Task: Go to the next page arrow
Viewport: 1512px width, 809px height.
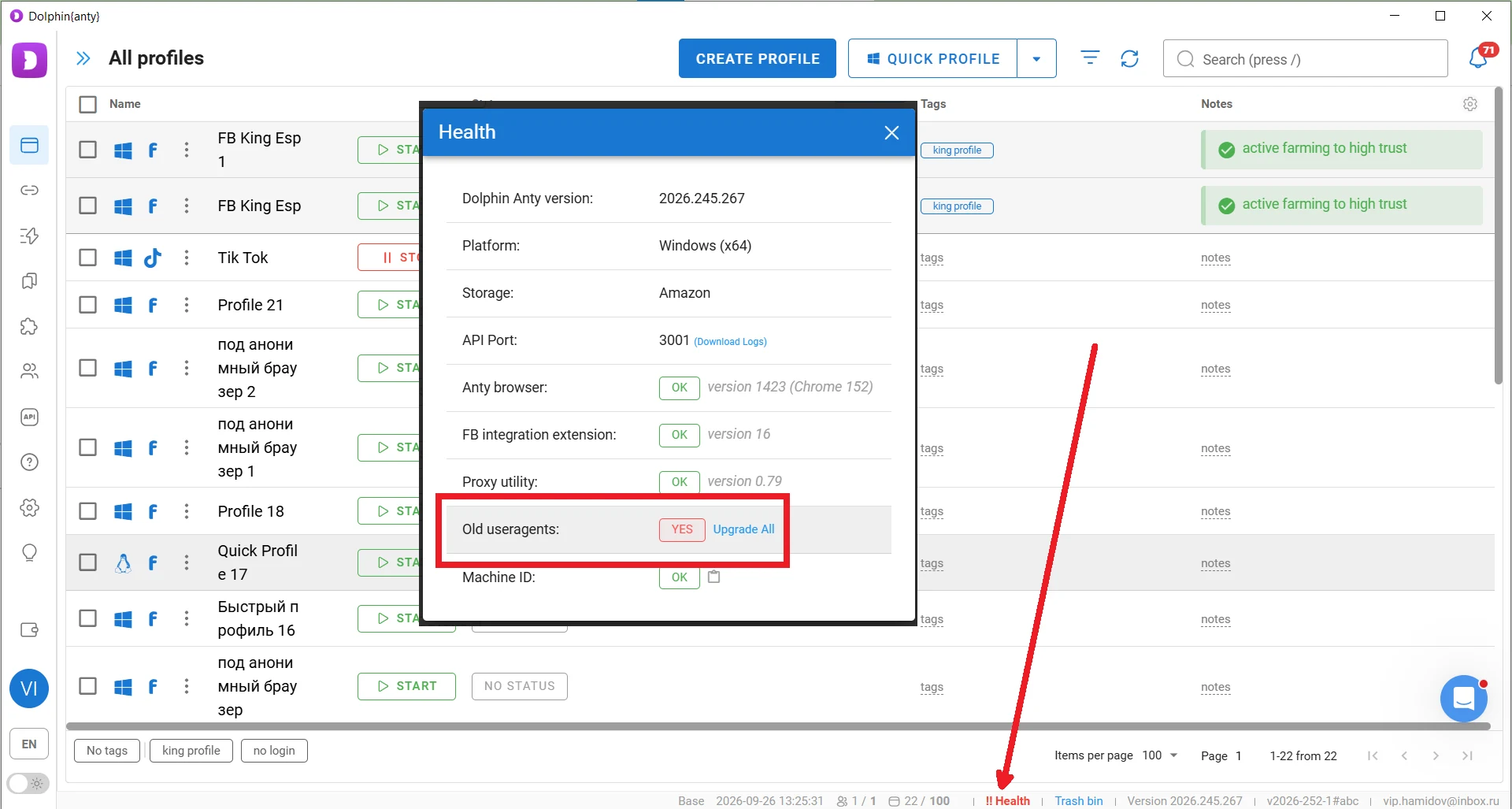Action: point(1436,755)
